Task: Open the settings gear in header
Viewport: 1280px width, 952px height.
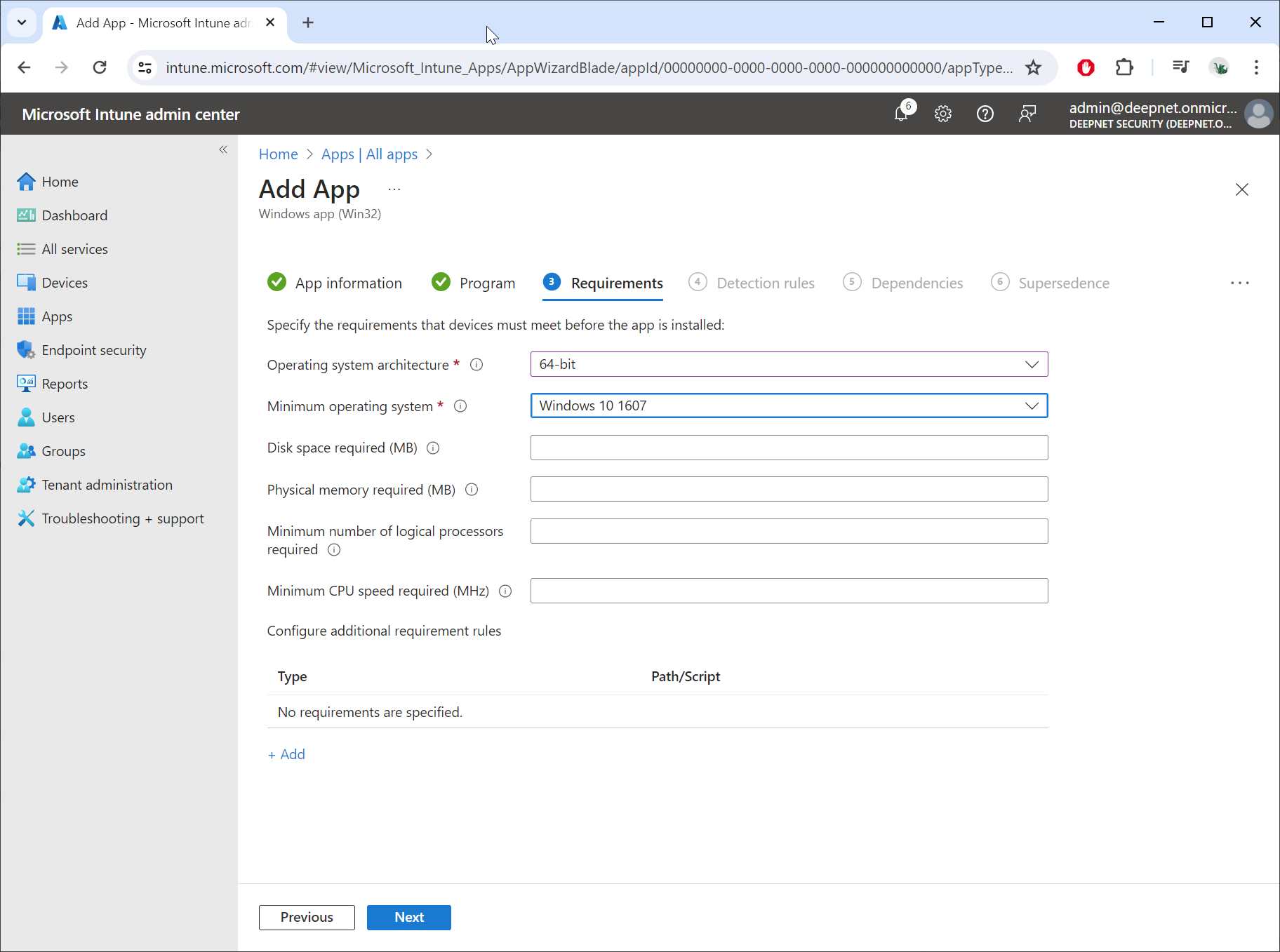Action: click(x=942, y=114)
